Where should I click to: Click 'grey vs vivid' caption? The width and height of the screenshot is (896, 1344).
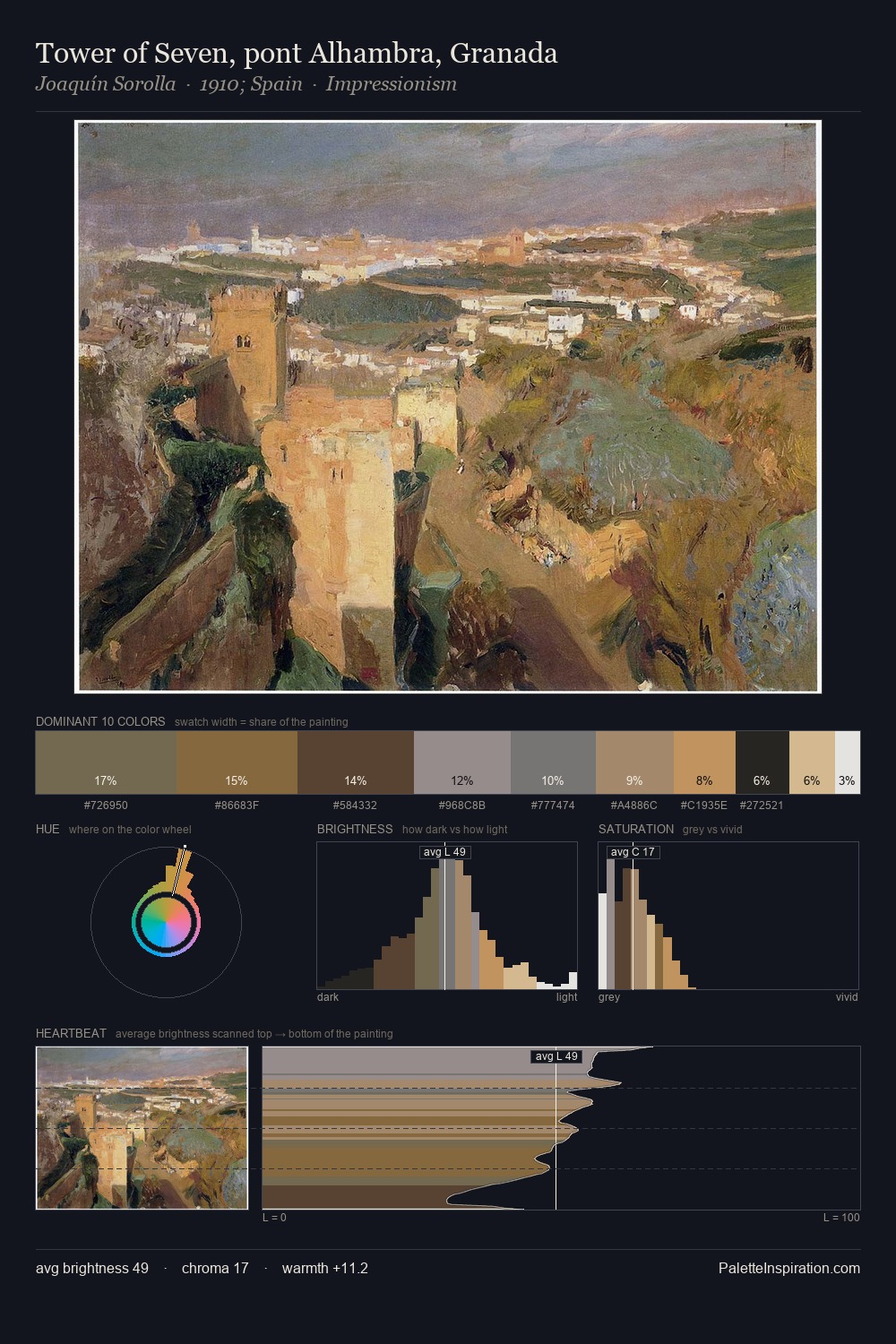click(712, 829)
